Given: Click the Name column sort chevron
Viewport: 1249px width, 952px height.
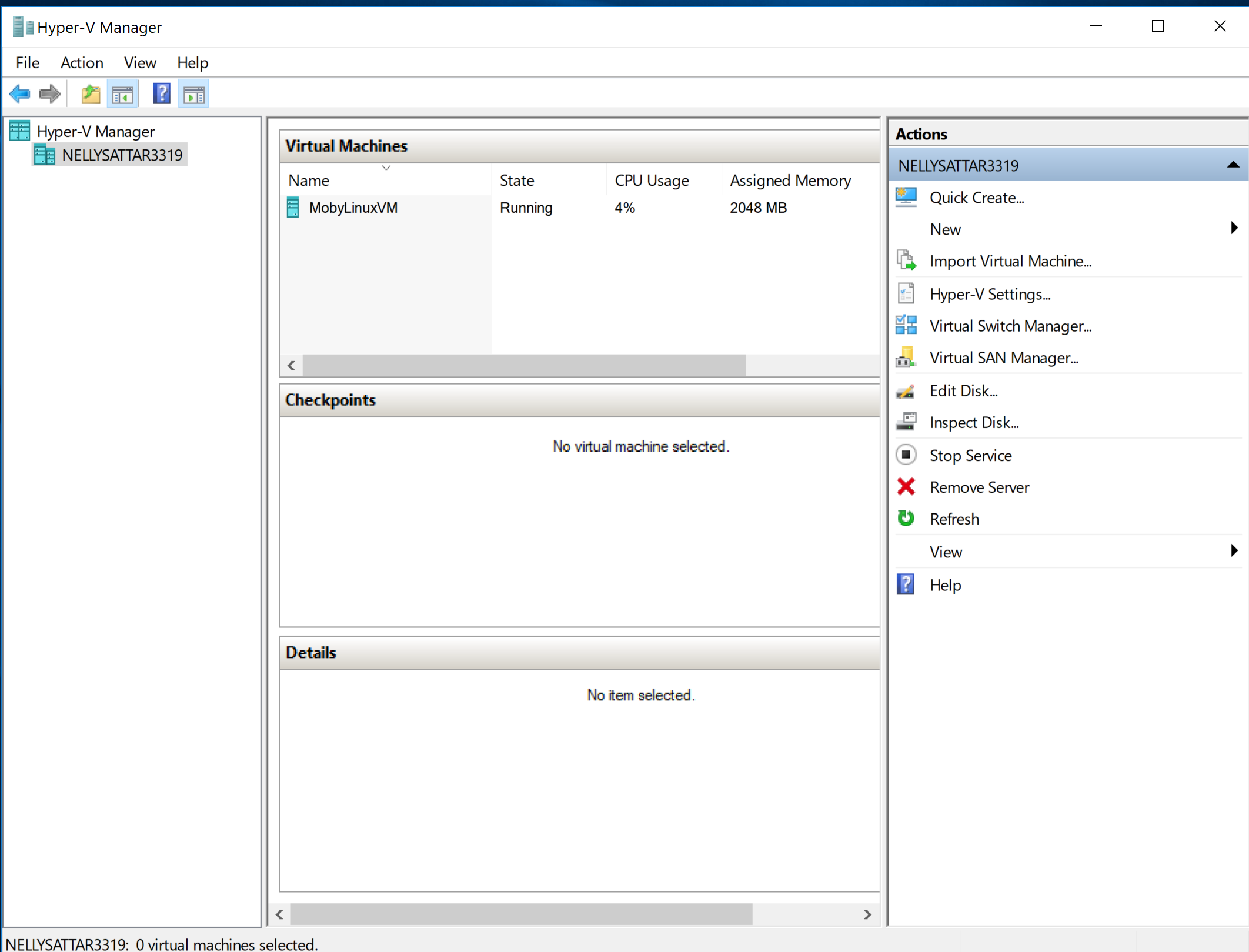Looking at the screenshot, I should [x=386, y=168].
